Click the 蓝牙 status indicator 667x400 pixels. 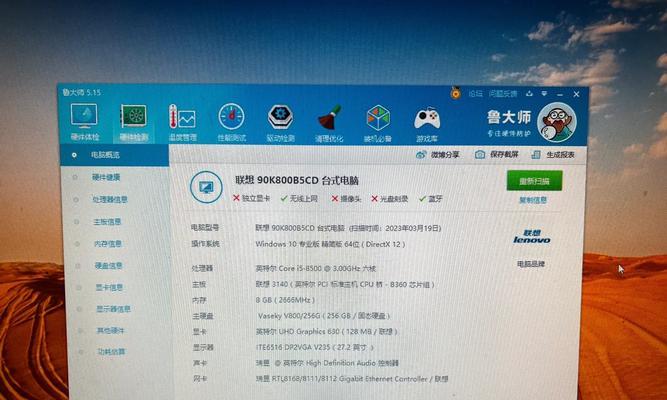(x=431, y=199)
